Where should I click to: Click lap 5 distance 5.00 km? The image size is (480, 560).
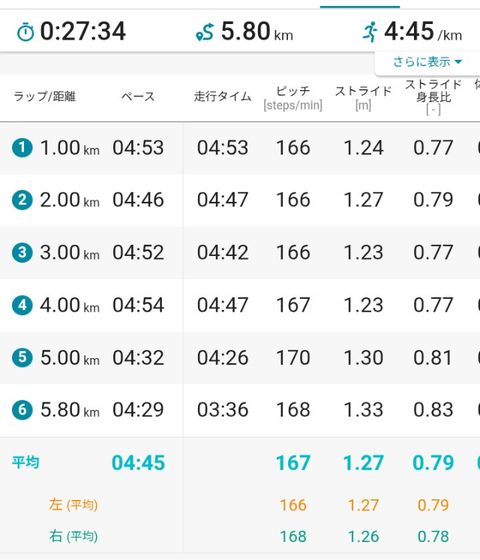pyautogui.click(x=70, y=358)
